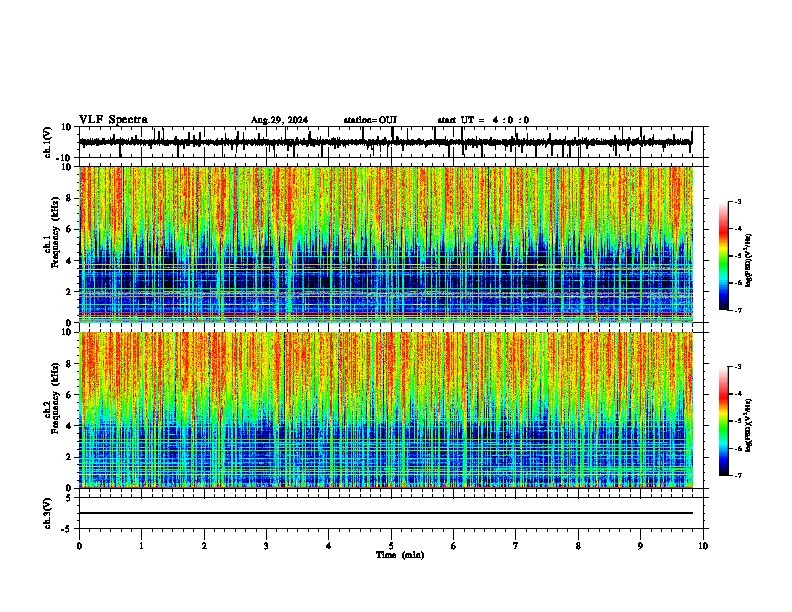Click time axis tick label "5"
Image resolution: width=792 pixels, height=612 pixels.
tap(391, 546)
